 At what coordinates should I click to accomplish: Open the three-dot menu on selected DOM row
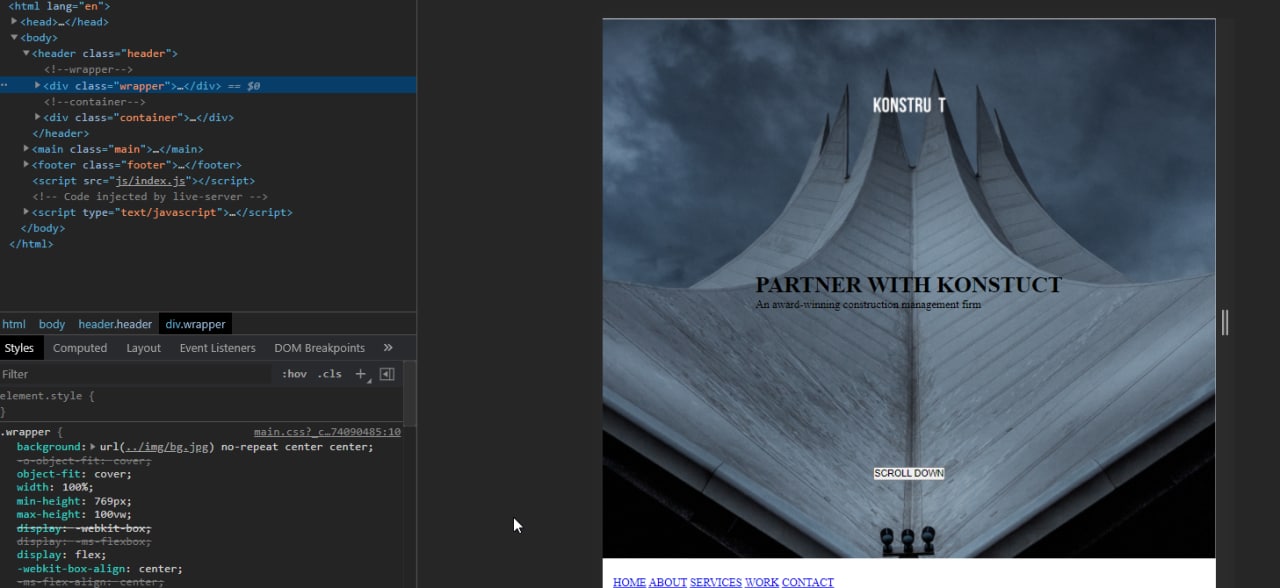coord(4,86)
